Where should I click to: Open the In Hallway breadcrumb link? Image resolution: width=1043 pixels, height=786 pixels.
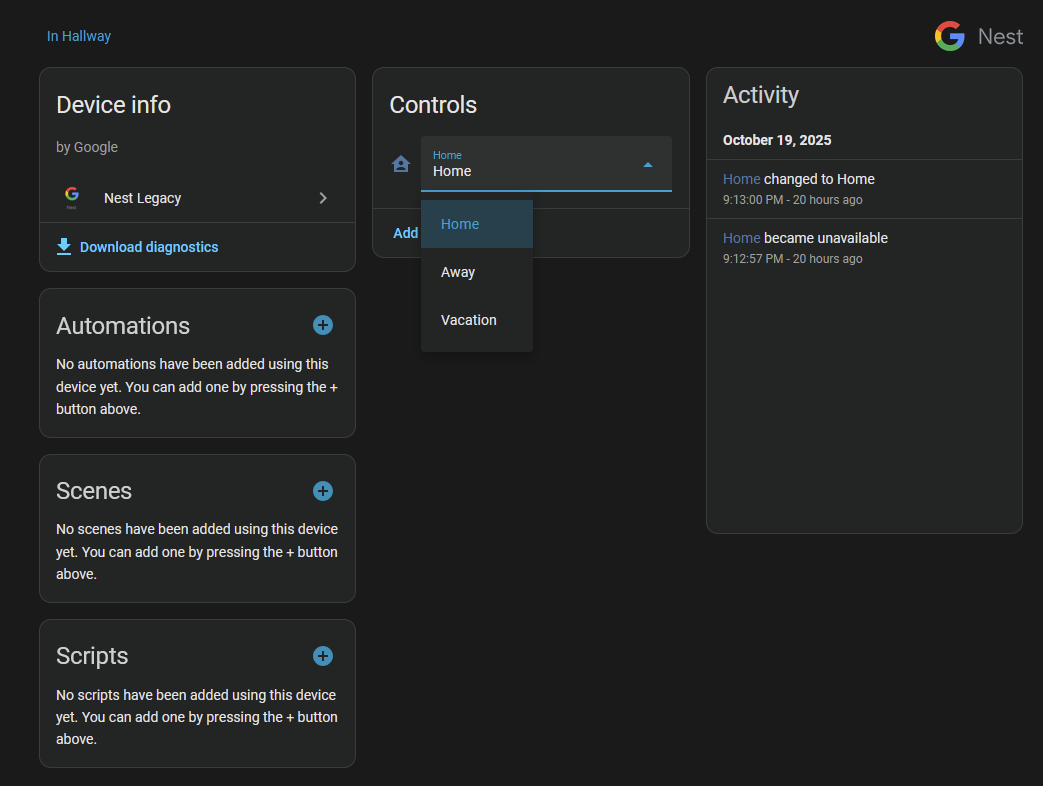click(x=78, y=36)
